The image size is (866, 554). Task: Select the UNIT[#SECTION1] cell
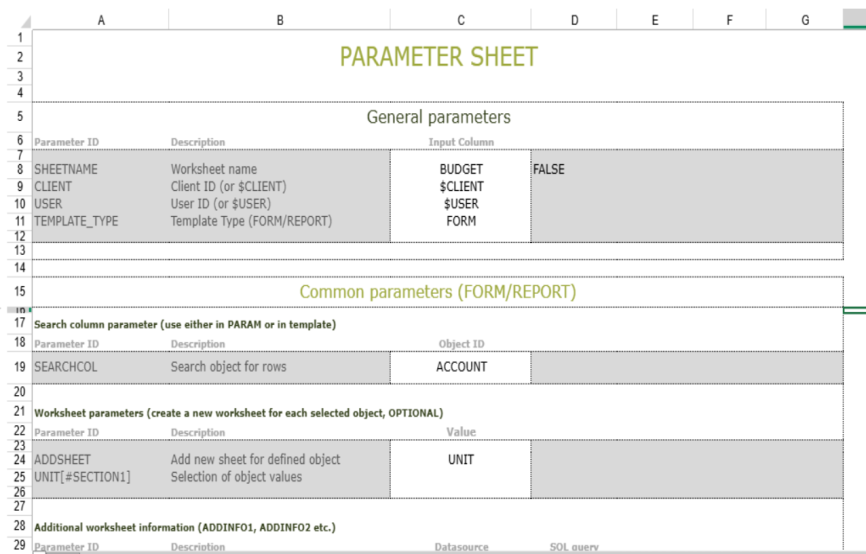[x=101, y=477]
